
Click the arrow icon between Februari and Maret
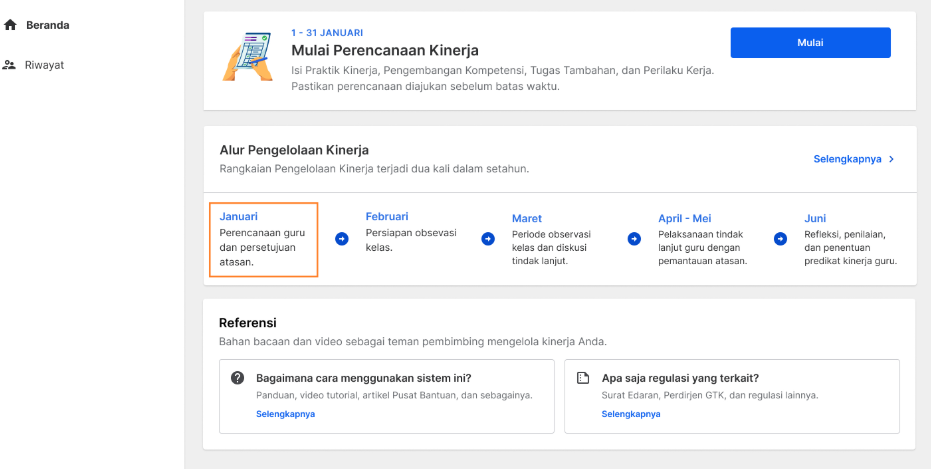coord(488,239)
